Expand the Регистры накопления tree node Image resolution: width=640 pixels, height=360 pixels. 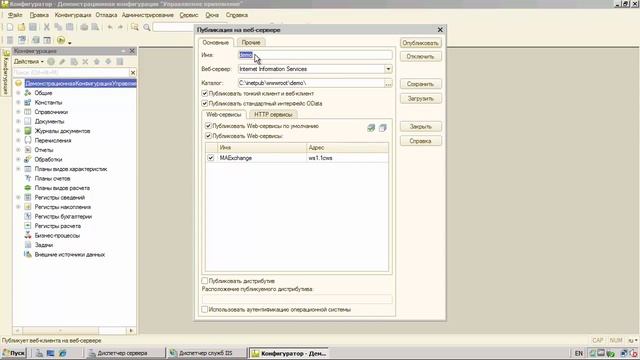(18, 207)
